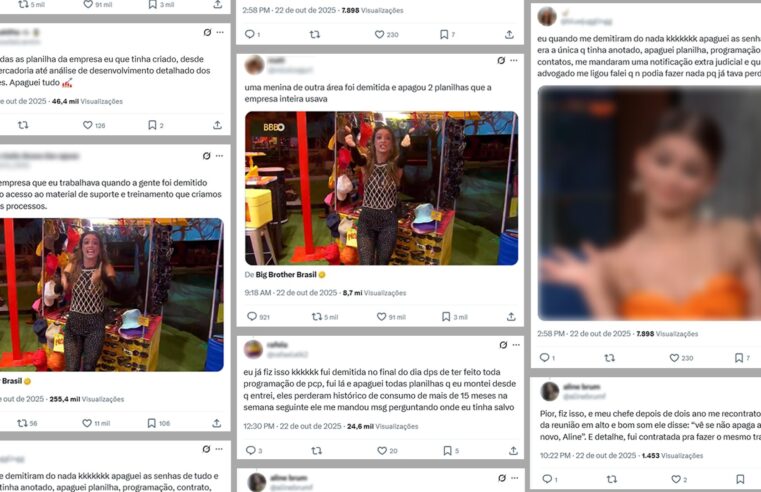Open Grok icon on the 2 planilhas tweet
Image resolution: width=761 pixels, height=492 pixels.
coord(501,61)
